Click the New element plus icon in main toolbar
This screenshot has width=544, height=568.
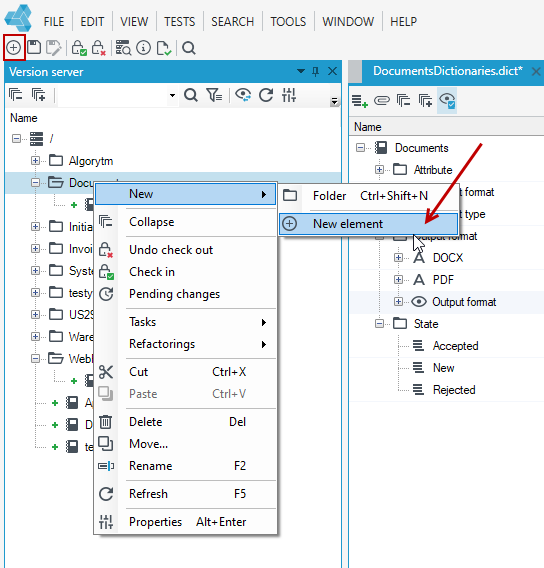point(14,47)
